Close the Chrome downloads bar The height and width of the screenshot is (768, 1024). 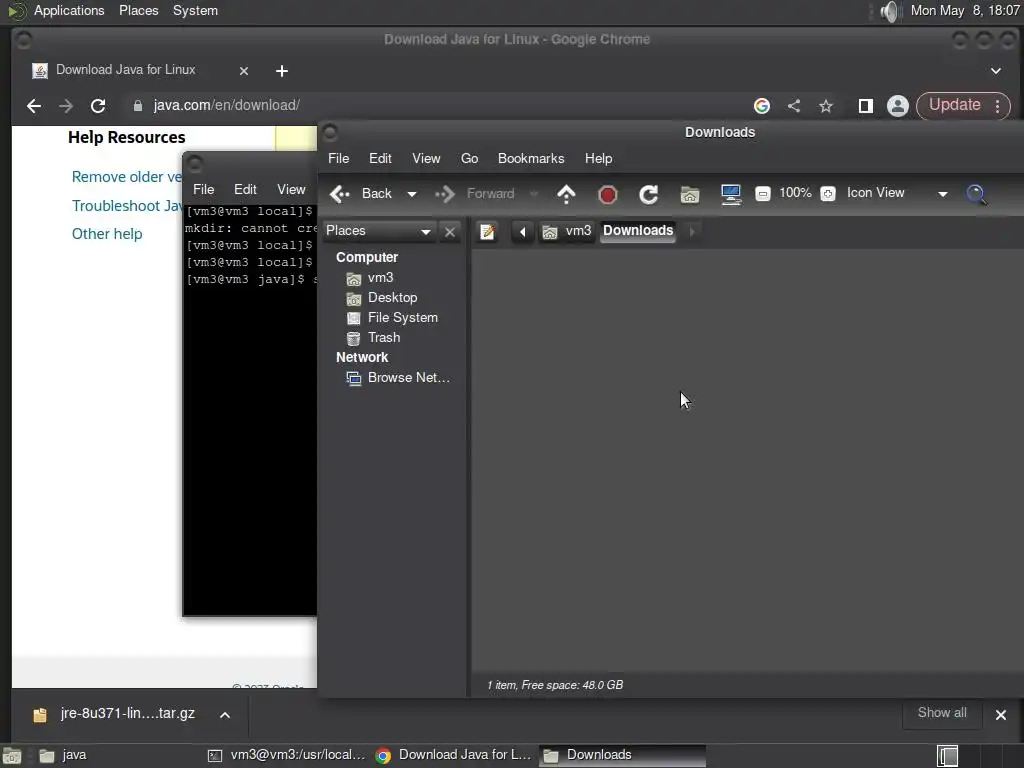tap(1000, 714)
